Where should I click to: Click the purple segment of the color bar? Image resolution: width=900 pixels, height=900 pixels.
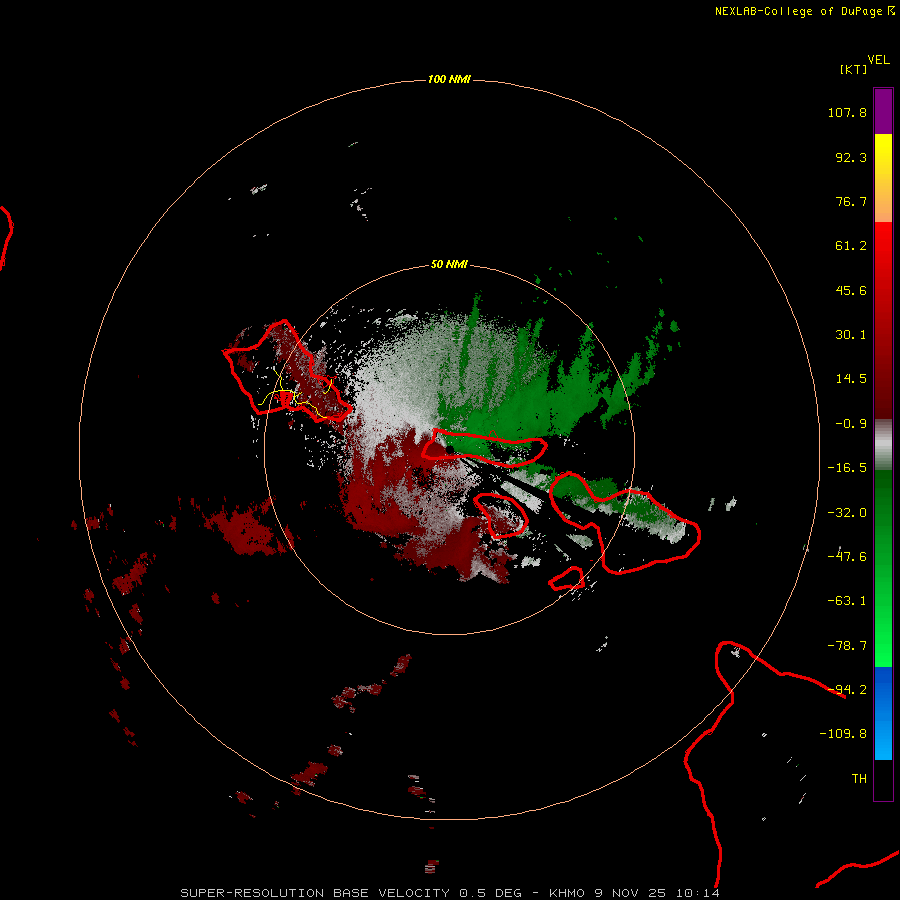click(883, 111)
